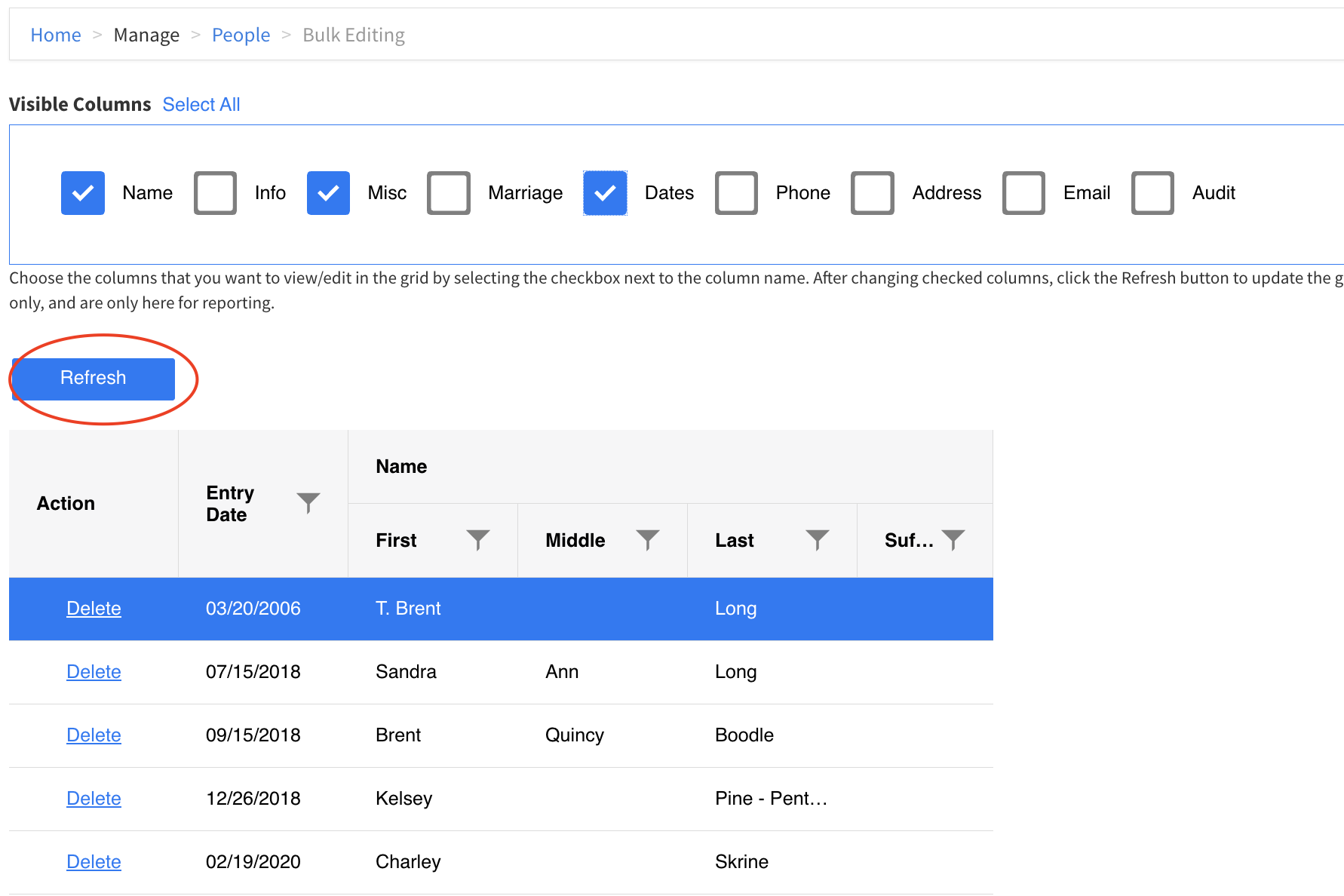Enable the Info column checkbox
Screen dimensions: 1344x896
point(215,193)
